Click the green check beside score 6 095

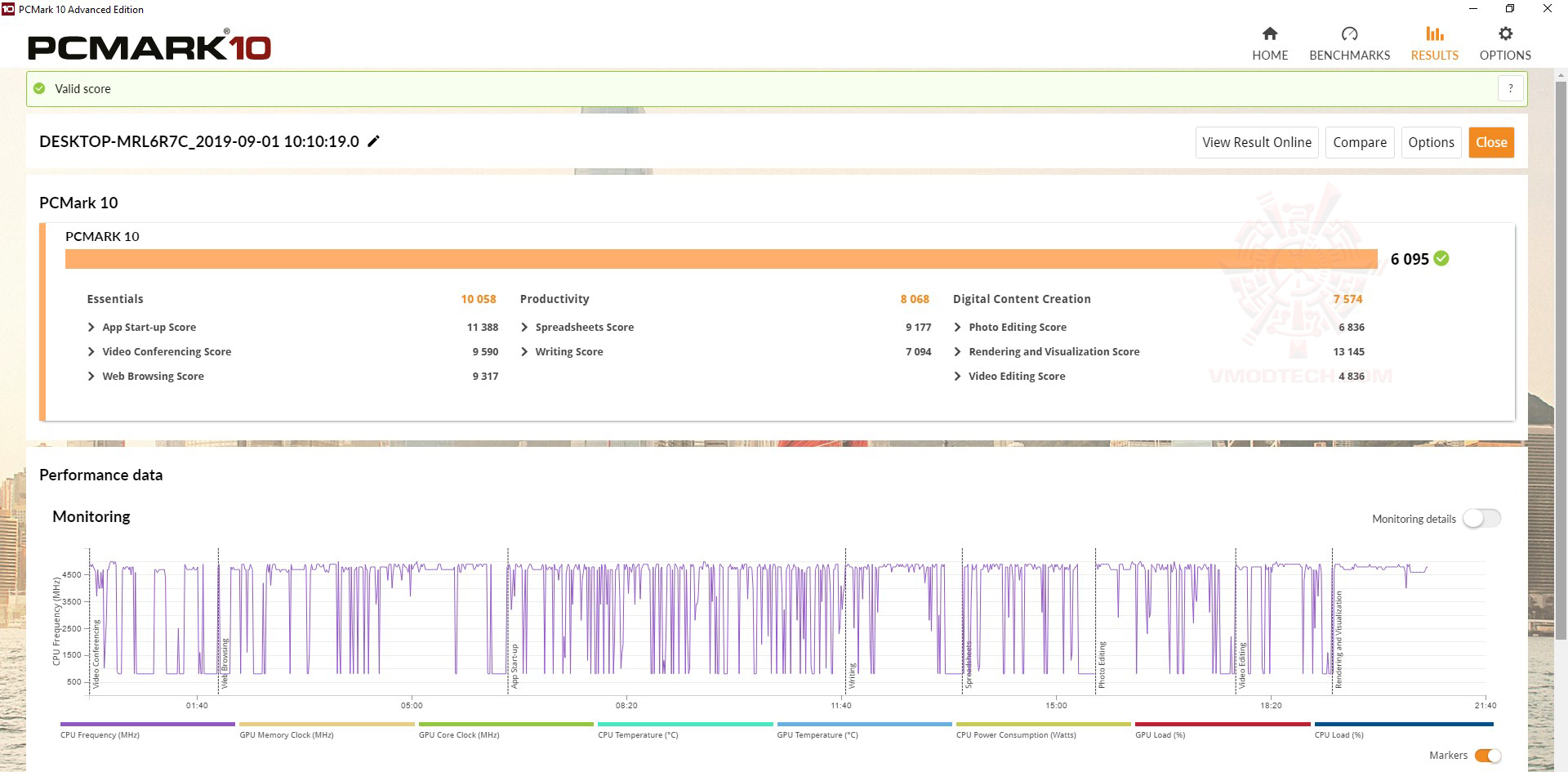(1441, 258)
